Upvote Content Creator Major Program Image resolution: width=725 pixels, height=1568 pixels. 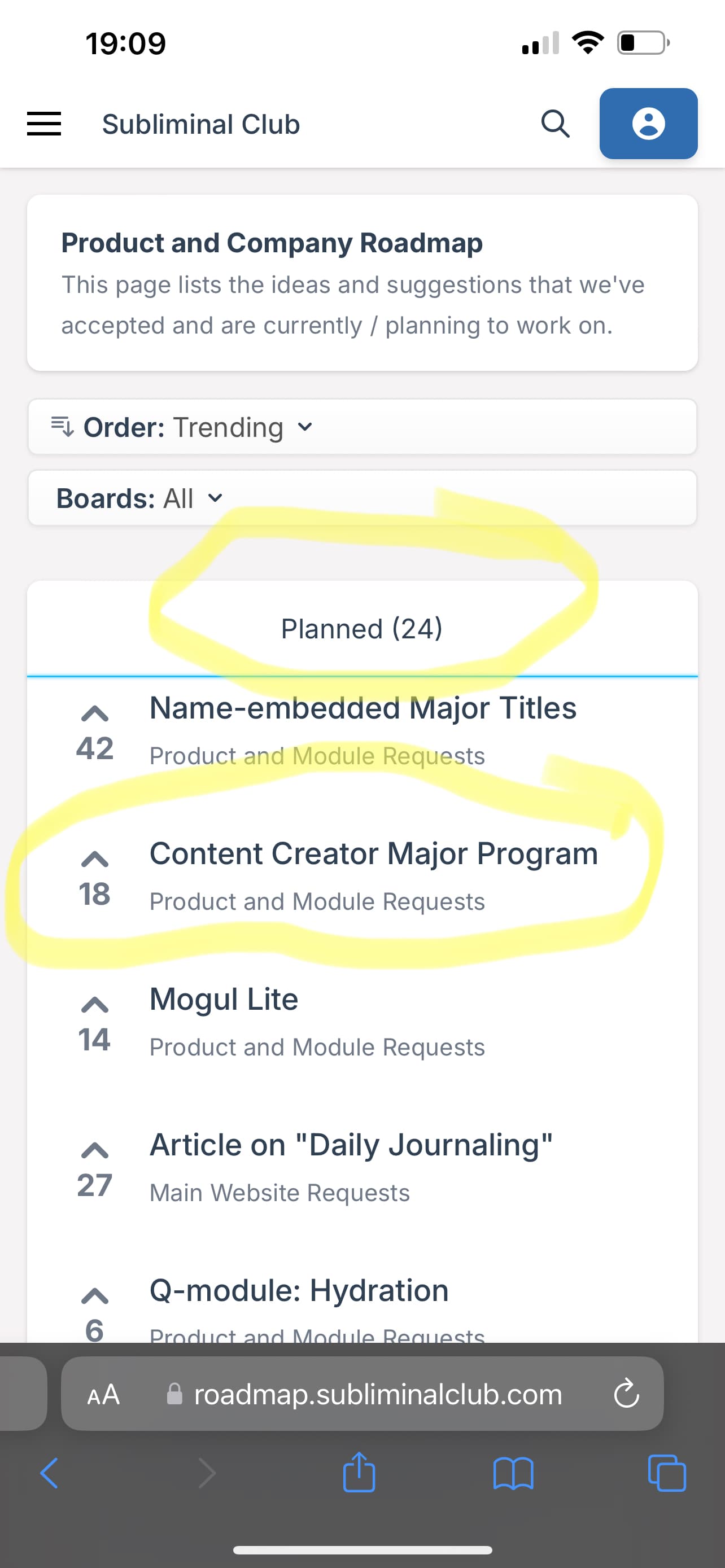(x=94, y=859)
